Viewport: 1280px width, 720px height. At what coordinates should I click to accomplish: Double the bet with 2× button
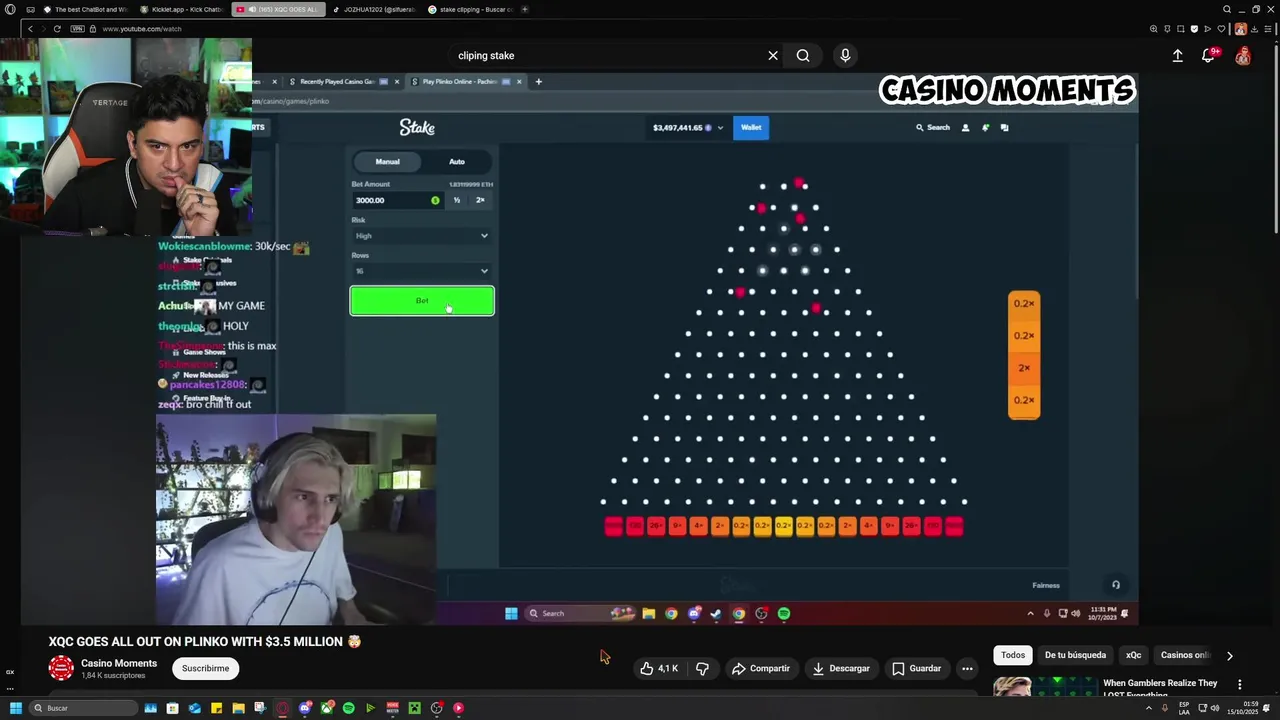pos(480,200)
